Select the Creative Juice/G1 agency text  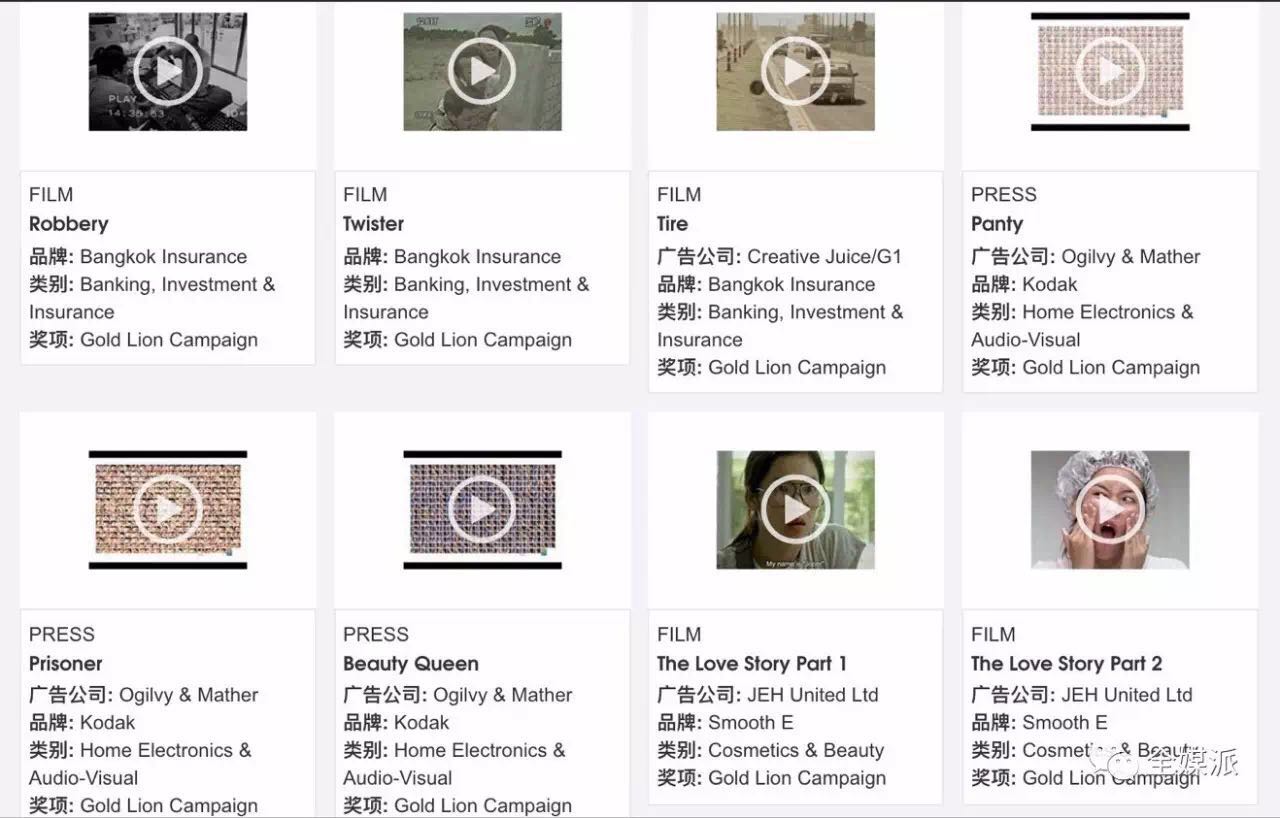tap(824, 257)
